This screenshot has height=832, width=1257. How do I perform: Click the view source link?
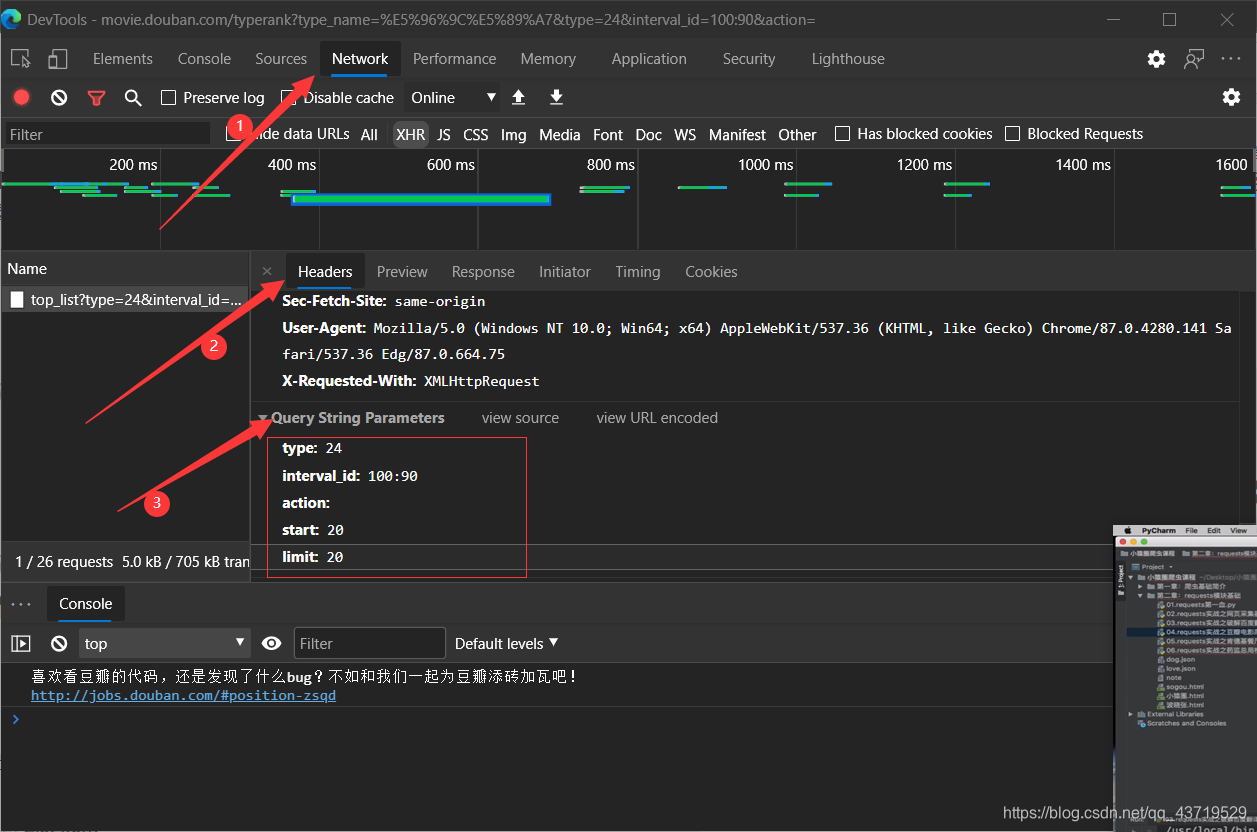point(520,418)
